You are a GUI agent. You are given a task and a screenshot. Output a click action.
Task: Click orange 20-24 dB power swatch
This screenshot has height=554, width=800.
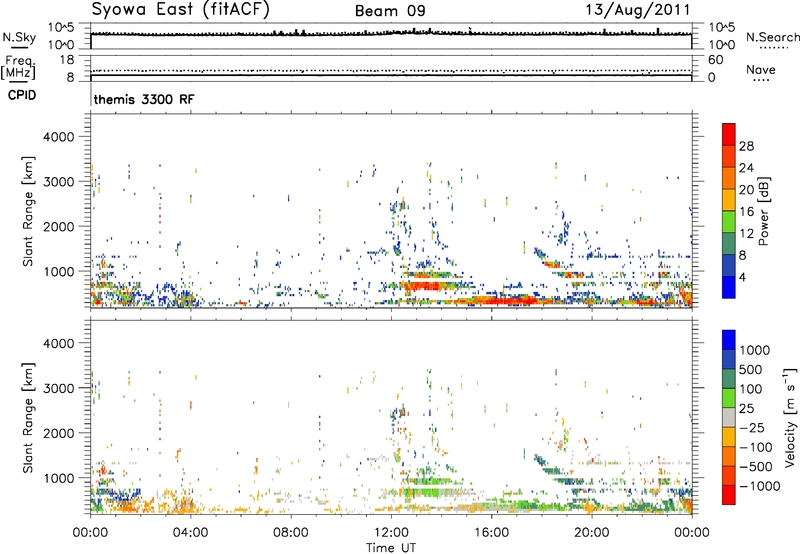(x=729, y=178)
